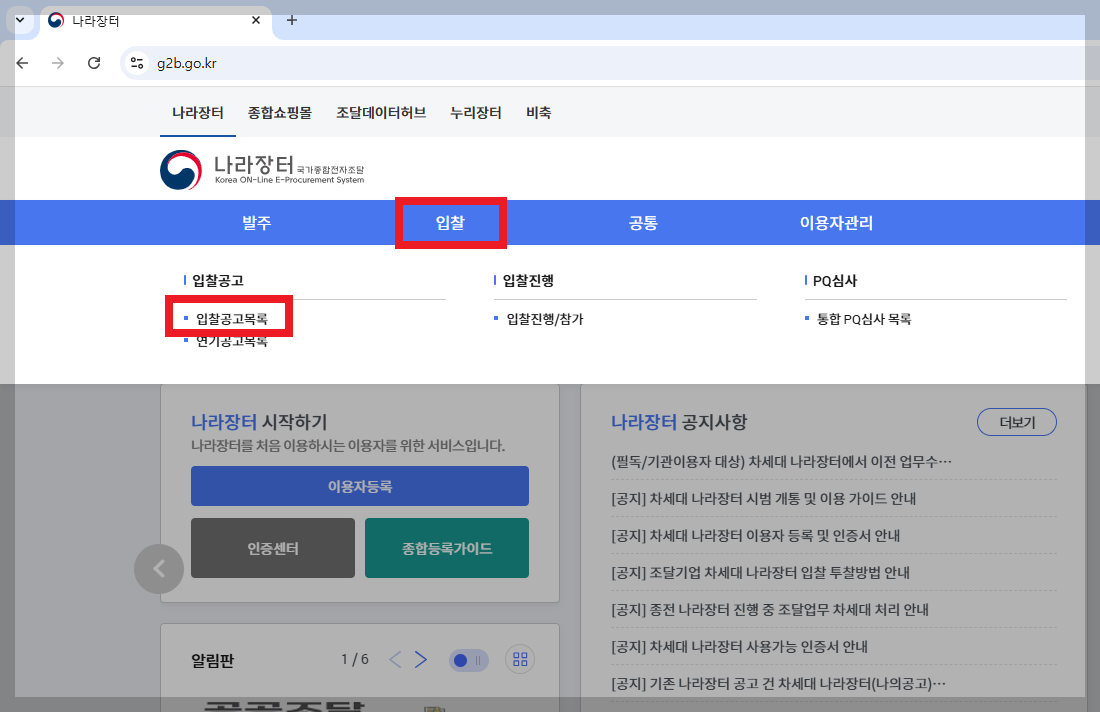Open a new browser tab
Image resolution: width=1100 pixels, height=712 pixels.
point(292,20)
